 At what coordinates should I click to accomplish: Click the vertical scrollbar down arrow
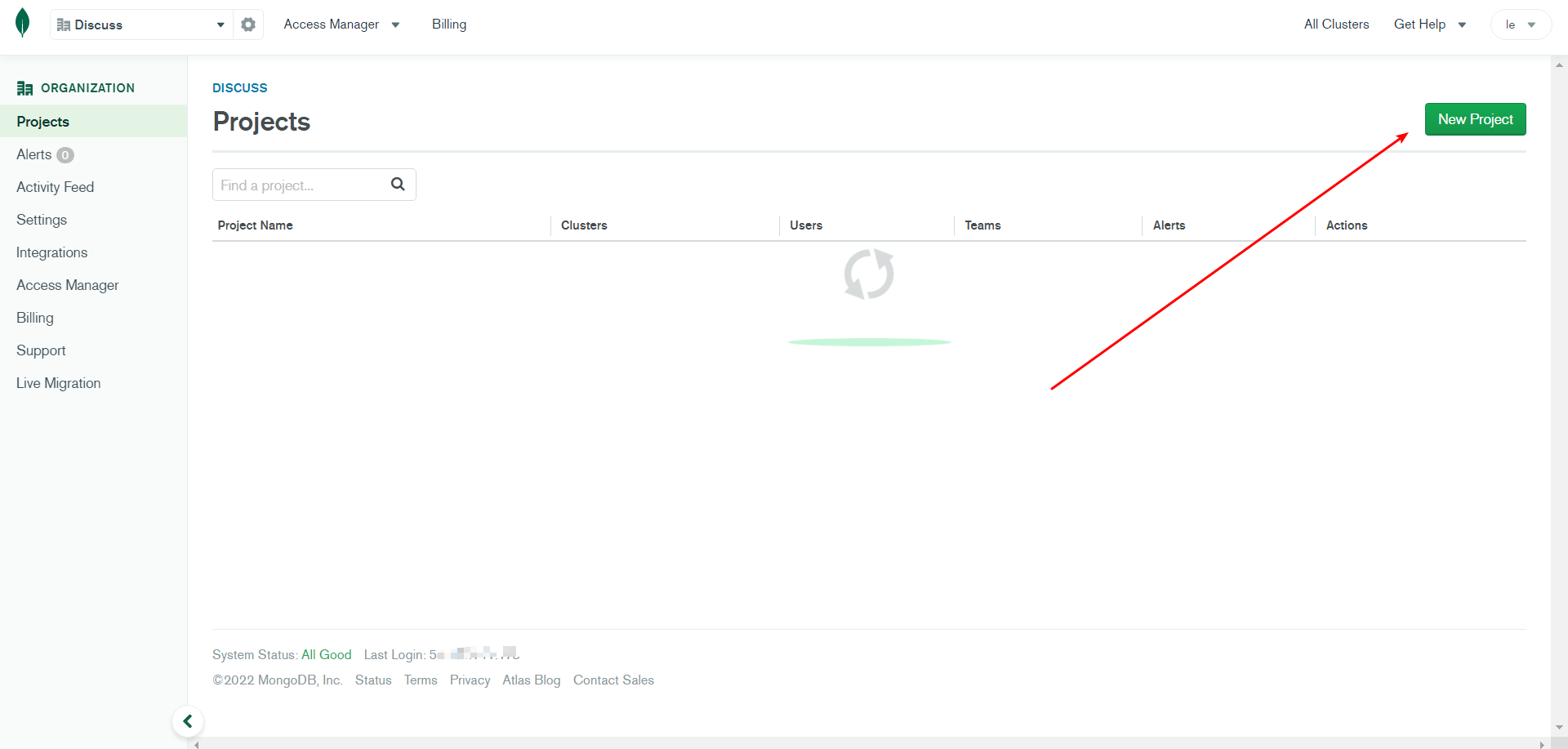(x=1559, y=727)
